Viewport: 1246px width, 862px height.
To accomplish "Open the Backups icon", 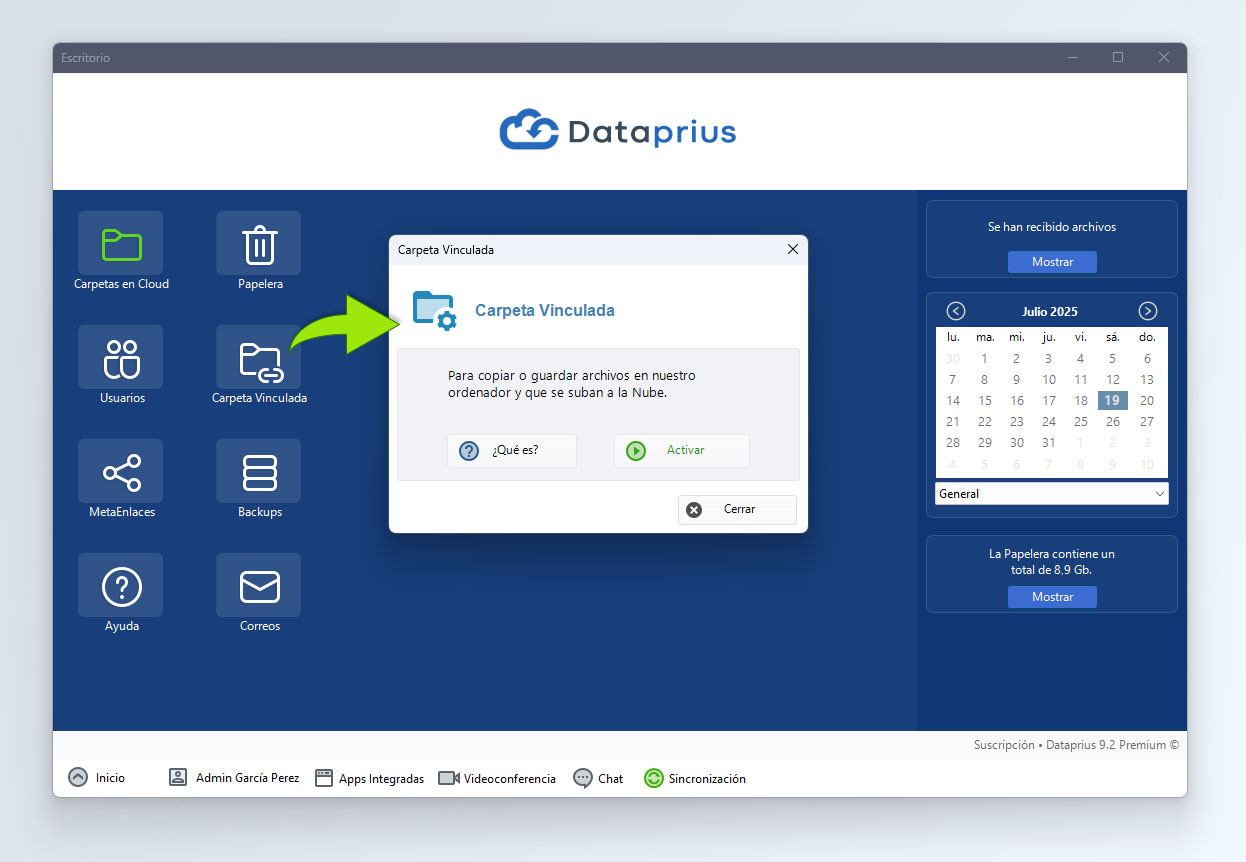I will click(259, 471).
